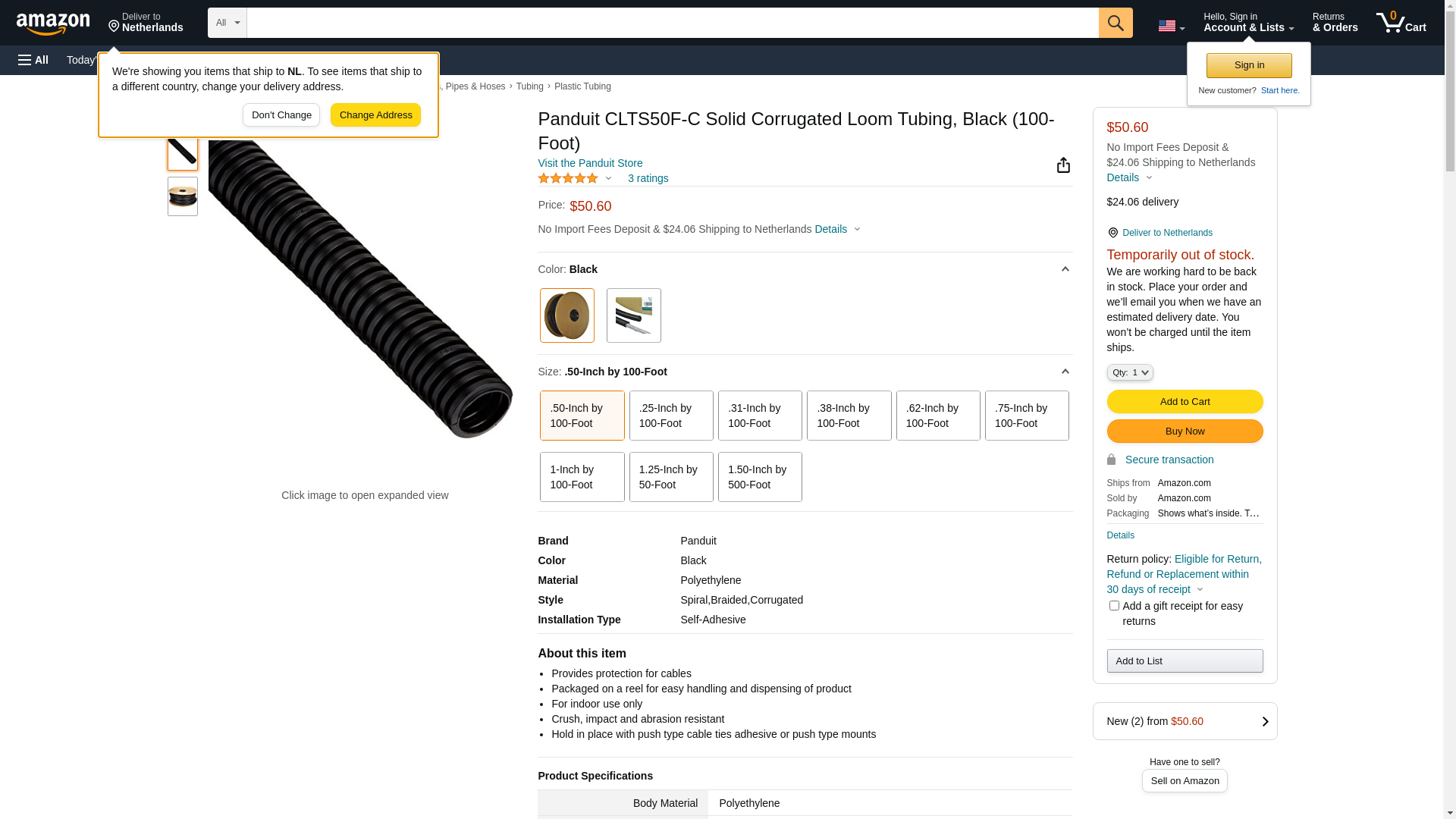Image resolution: width=1456 pixels, height=819 pixels.
Task: Collapse the Size options section
Action: coord(1065,372)
